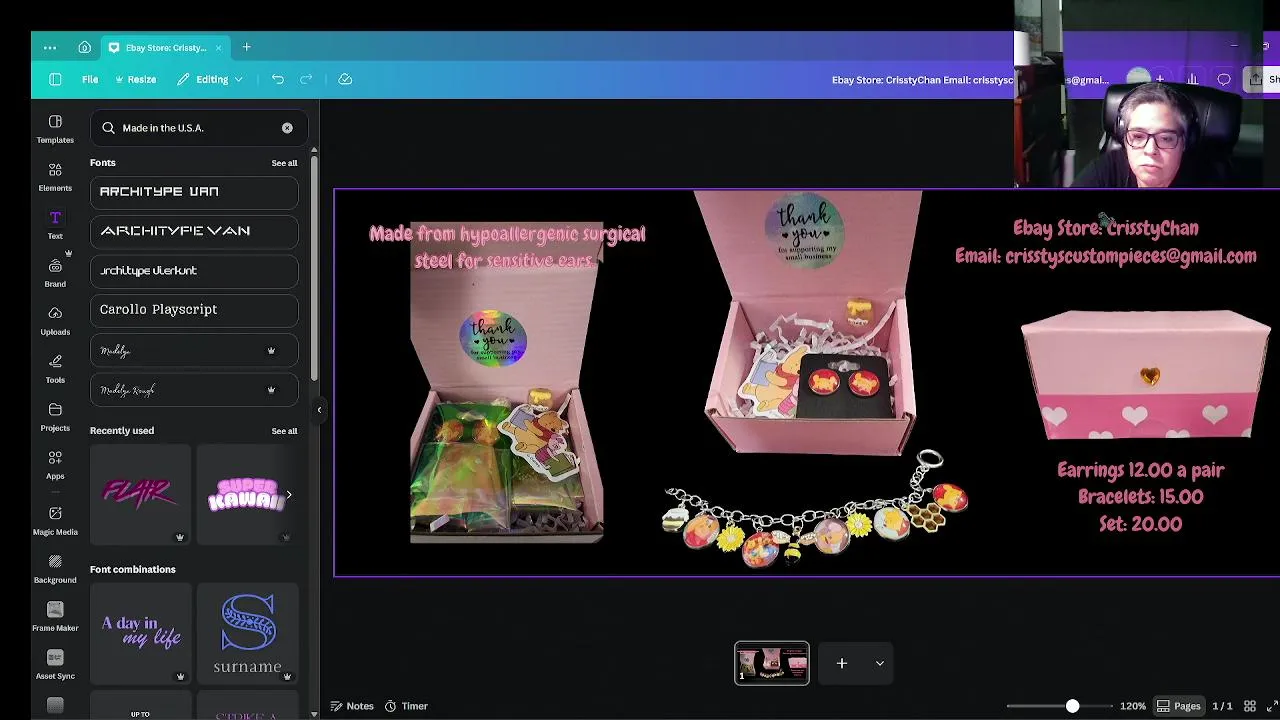Add a new page with plus button
Image resolution: width=1280 pixels, height=720 pixels.
point(842,663)
